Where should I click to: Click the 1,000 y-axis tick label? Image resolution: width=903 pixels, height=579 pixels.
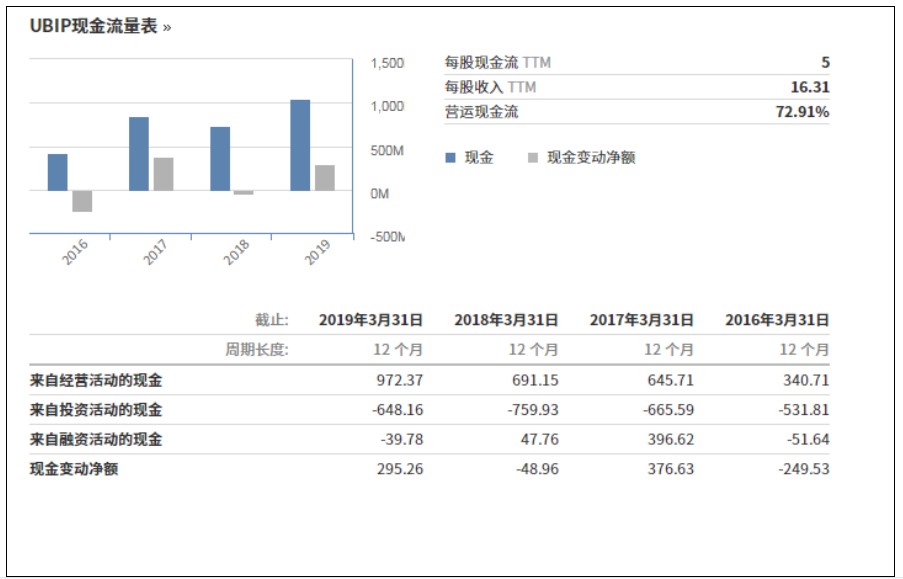(x=387, y=106)
